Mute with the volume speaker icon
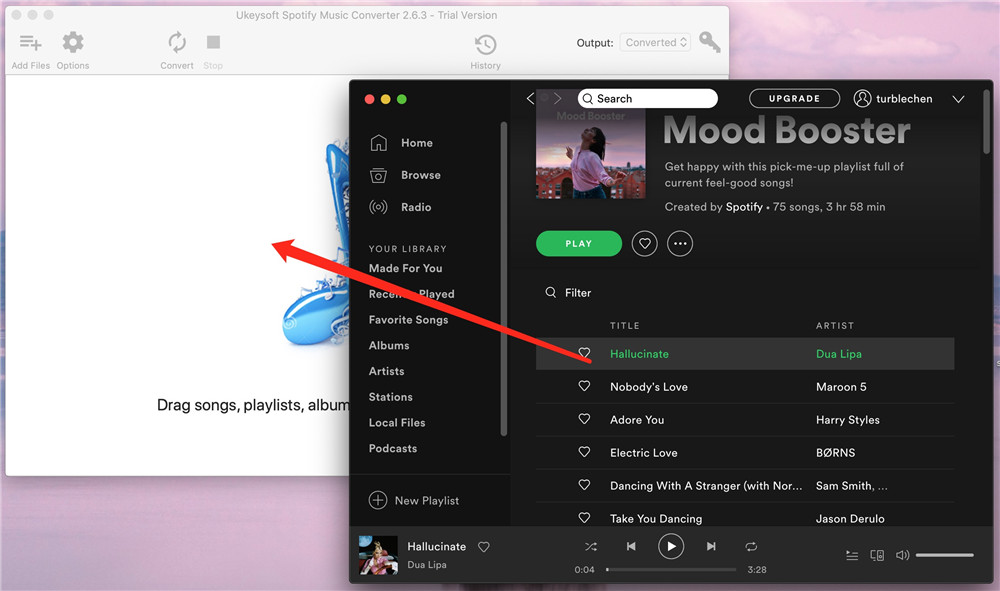The height and width of the screenshot is (591, 1000). pyautogui.click(x=902, y=555)
